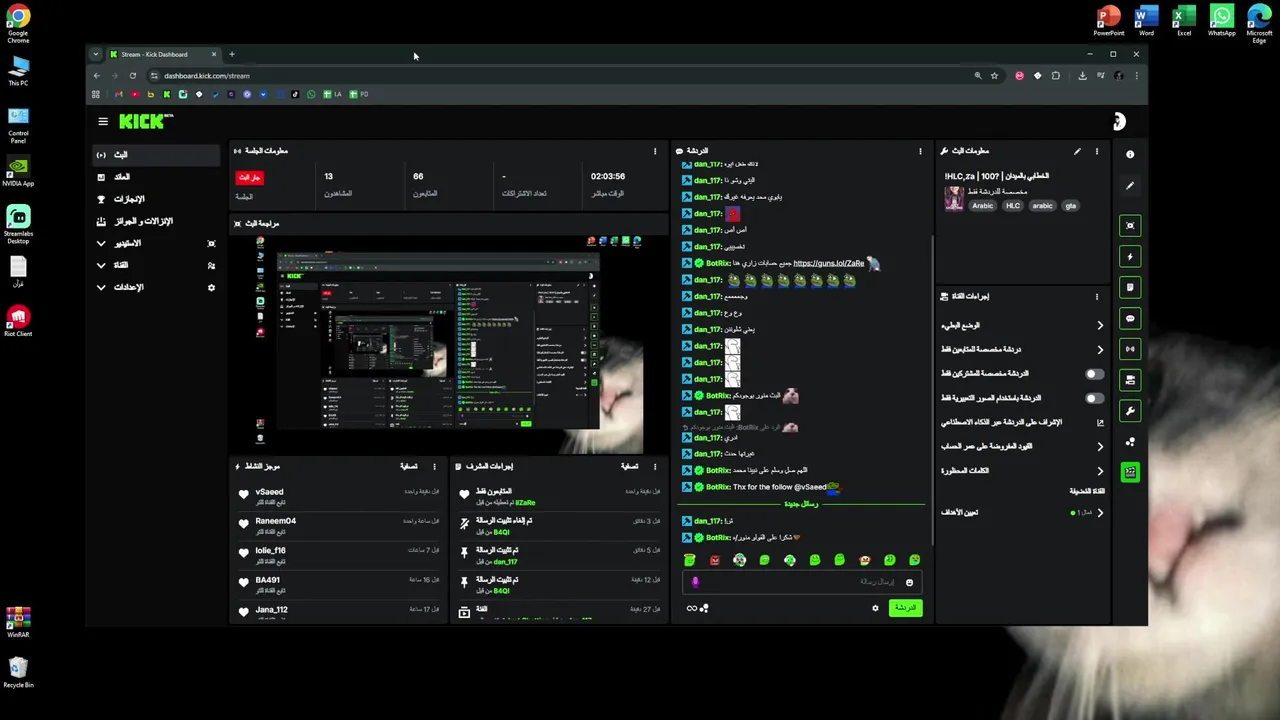Open activity feed panel three-dot menu
The width and height of the screenshot is (1280, 720).
pos(434,466)
